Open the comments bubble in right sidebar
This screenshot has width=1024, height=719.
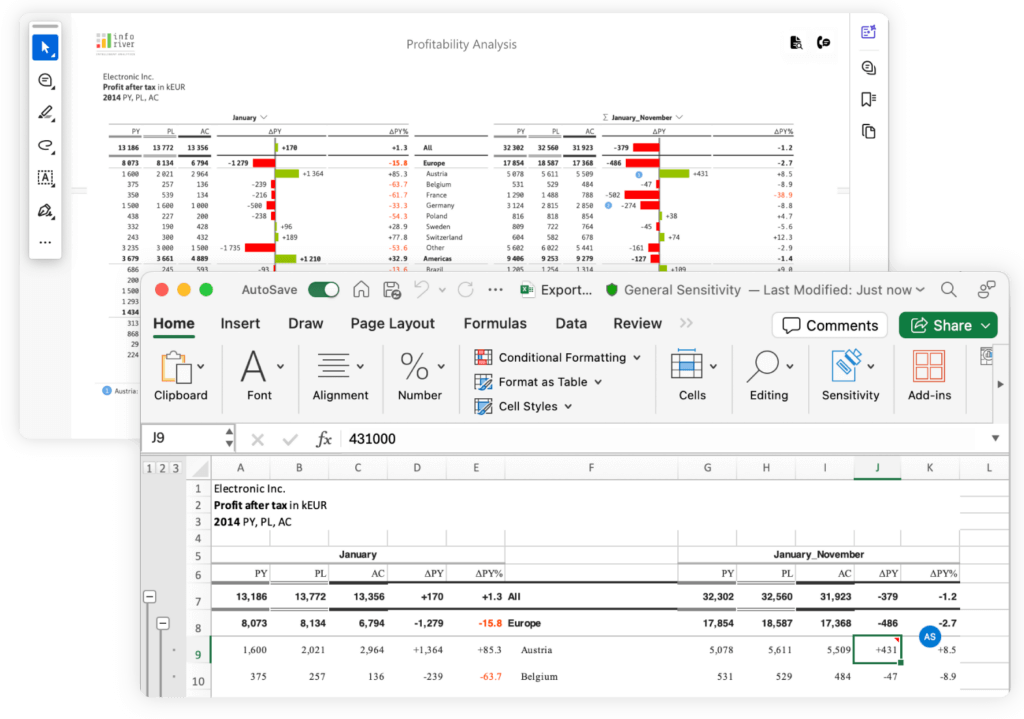coord(867,67)
